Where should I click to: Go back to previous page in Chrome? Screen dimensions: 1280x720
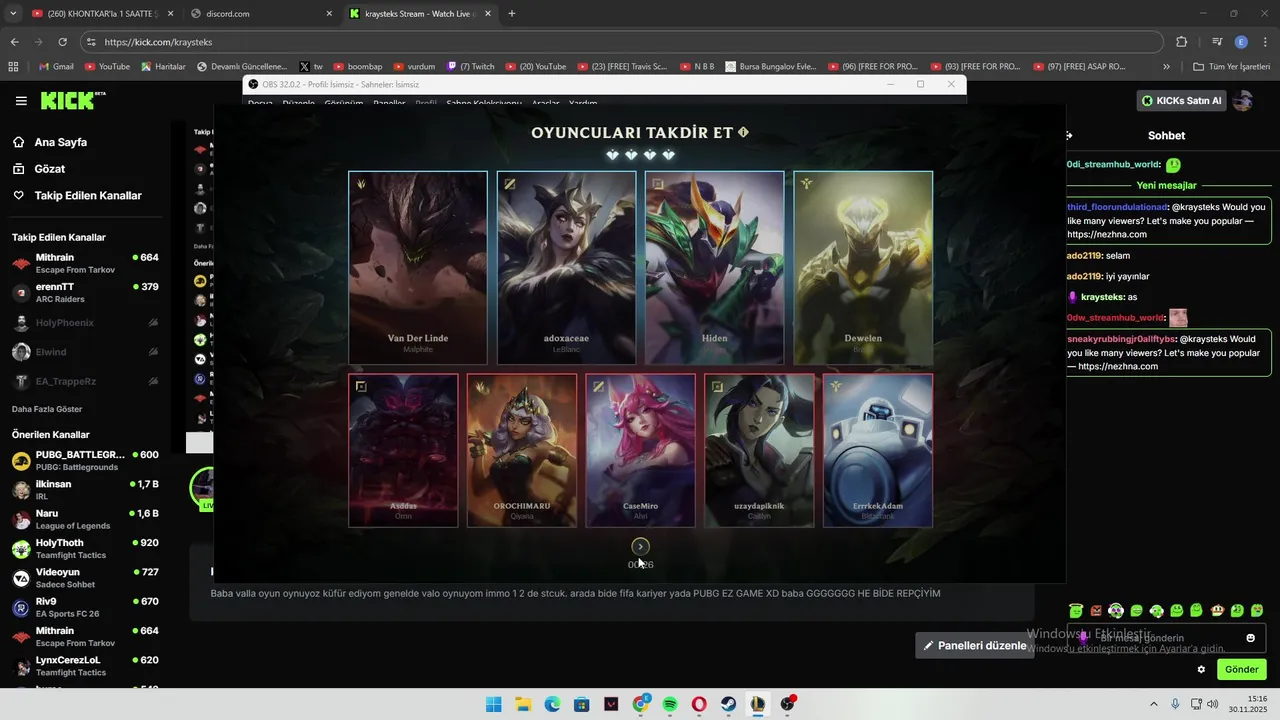click(x=14, y=42)
